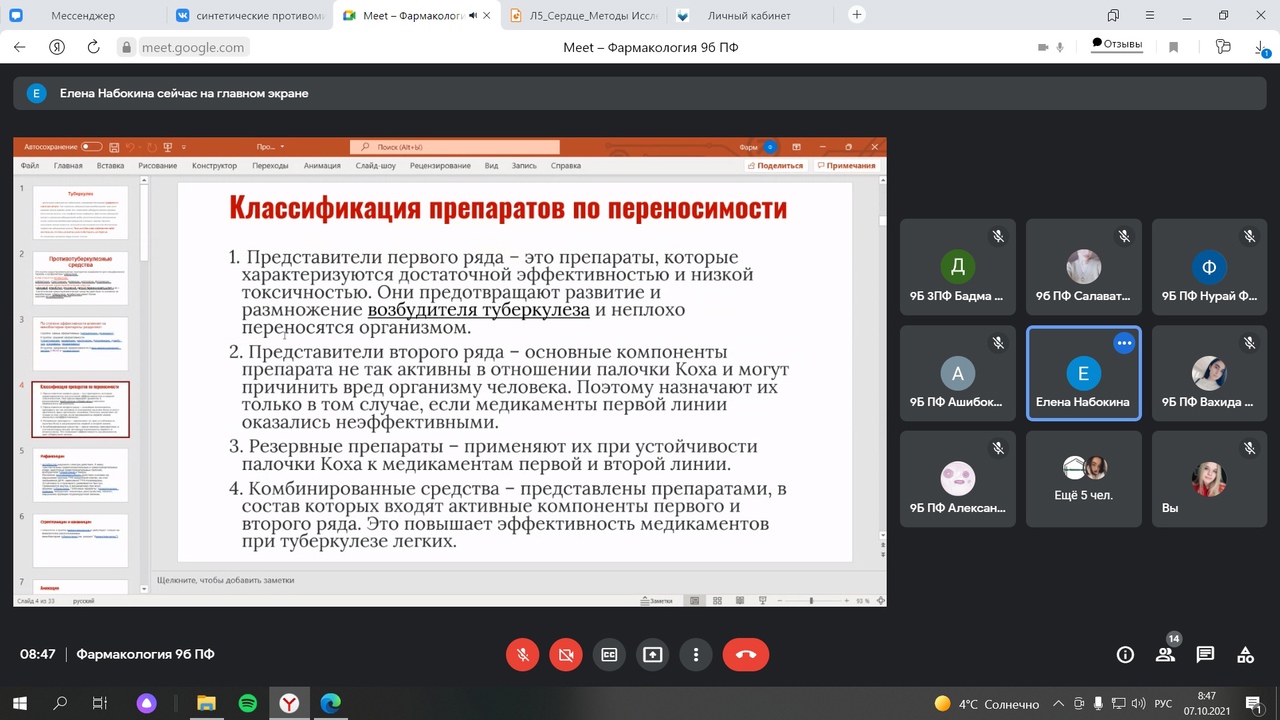Show participants list people icon
The image size is (1280, 720).
[1165, 655]
